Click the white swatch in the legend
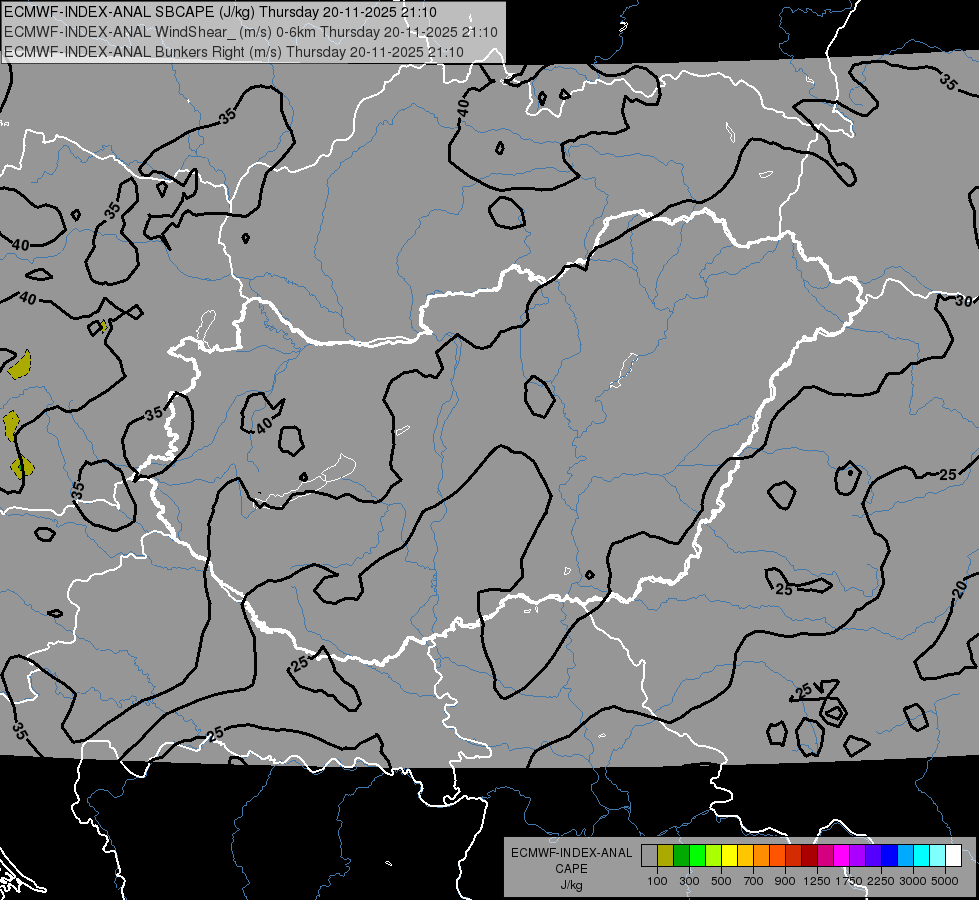 pyautogui.click(x=953, y=856)
